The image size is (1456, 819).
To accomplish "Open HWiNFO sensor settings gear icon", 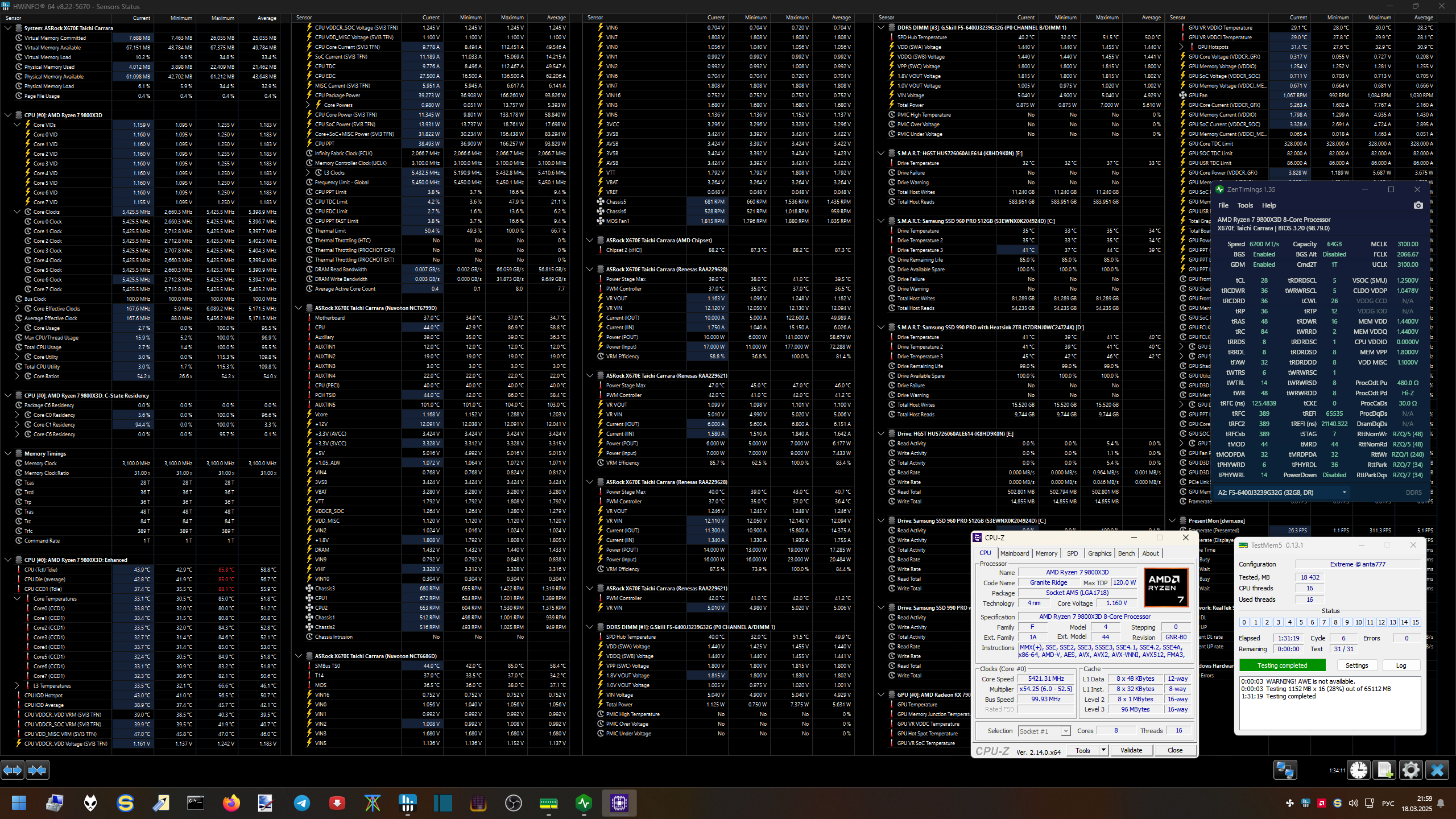I will click(1411, 770).
